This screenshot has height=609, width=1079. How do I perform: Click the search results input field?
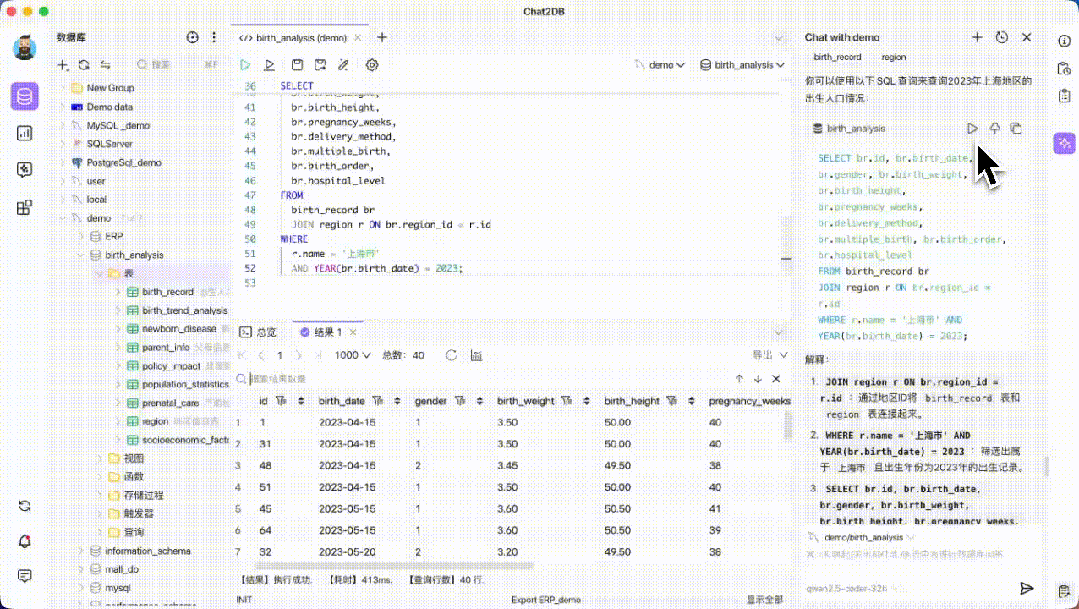[485, 378]
